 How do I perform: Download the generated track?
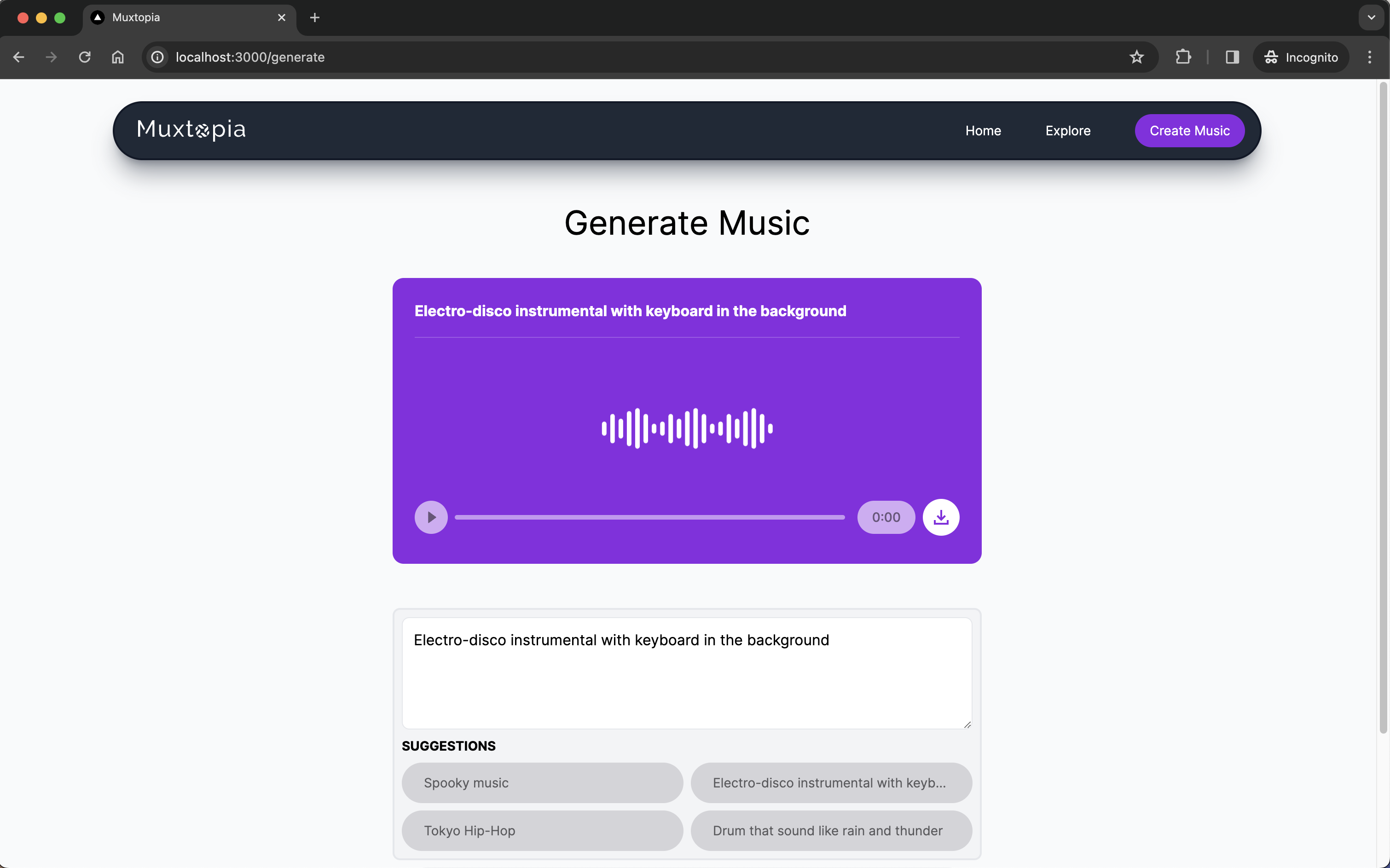point(940,517)
